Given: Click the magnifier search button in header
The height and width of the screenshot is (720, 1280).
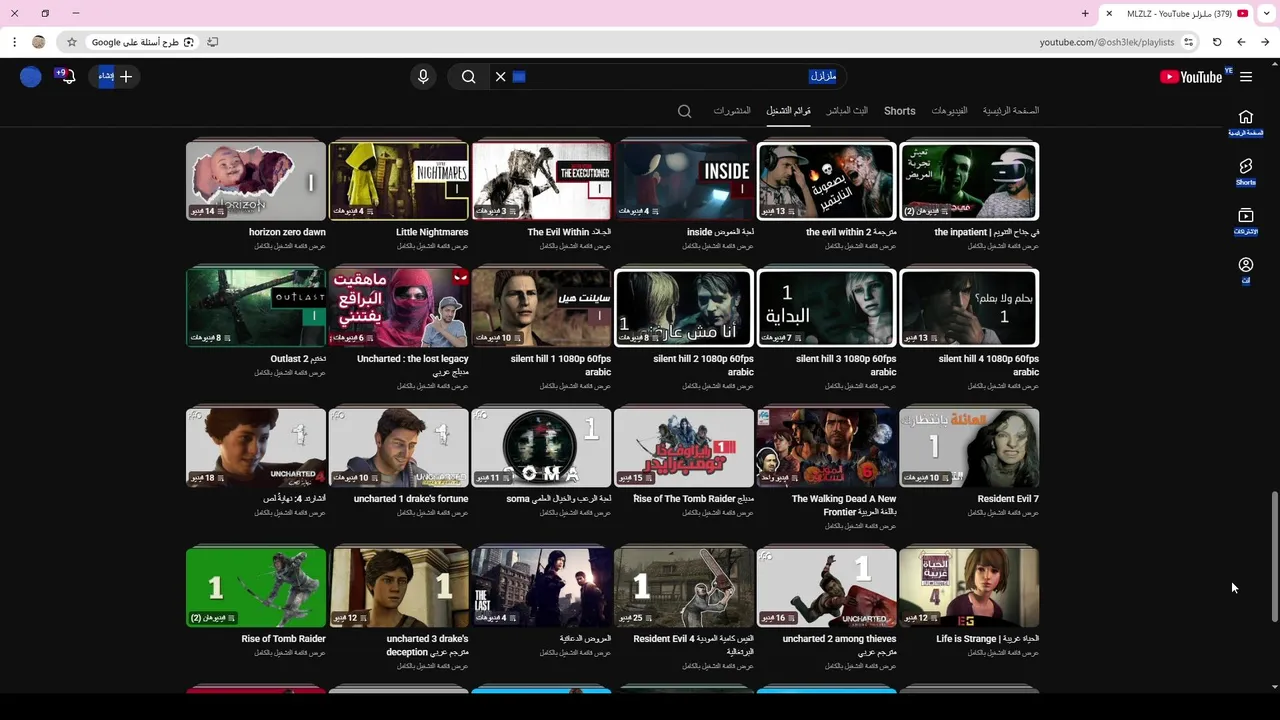Looking at the screenshot, I should [468, 77].
